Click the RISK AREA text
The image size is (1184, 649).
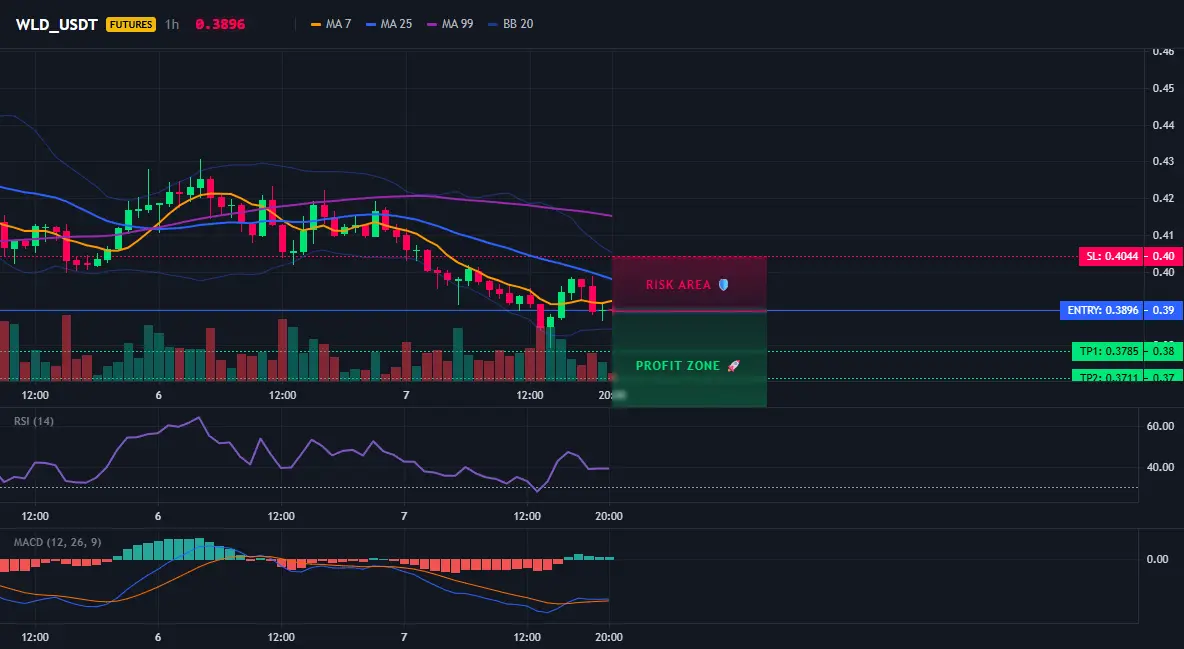click(678, 285)
